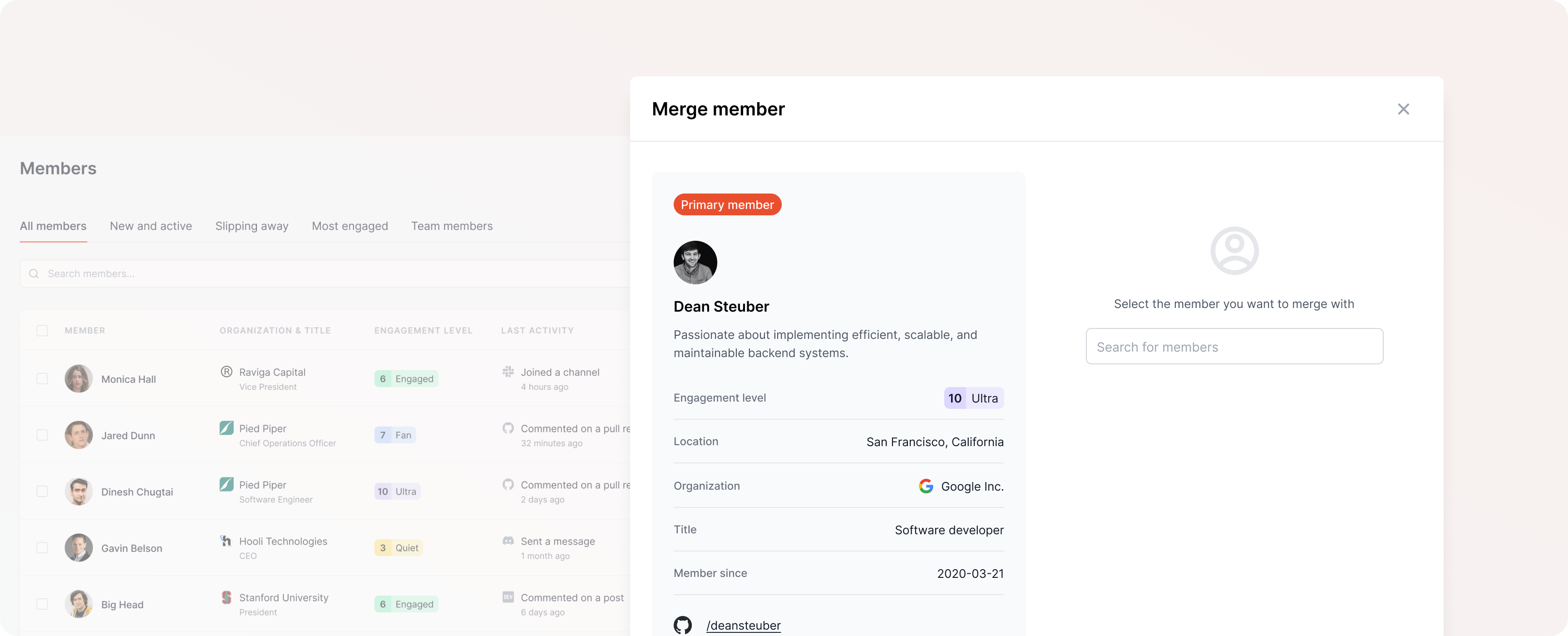Click the Hooli Technologies logo icon
1568x636 pixels.
point(227,541)
